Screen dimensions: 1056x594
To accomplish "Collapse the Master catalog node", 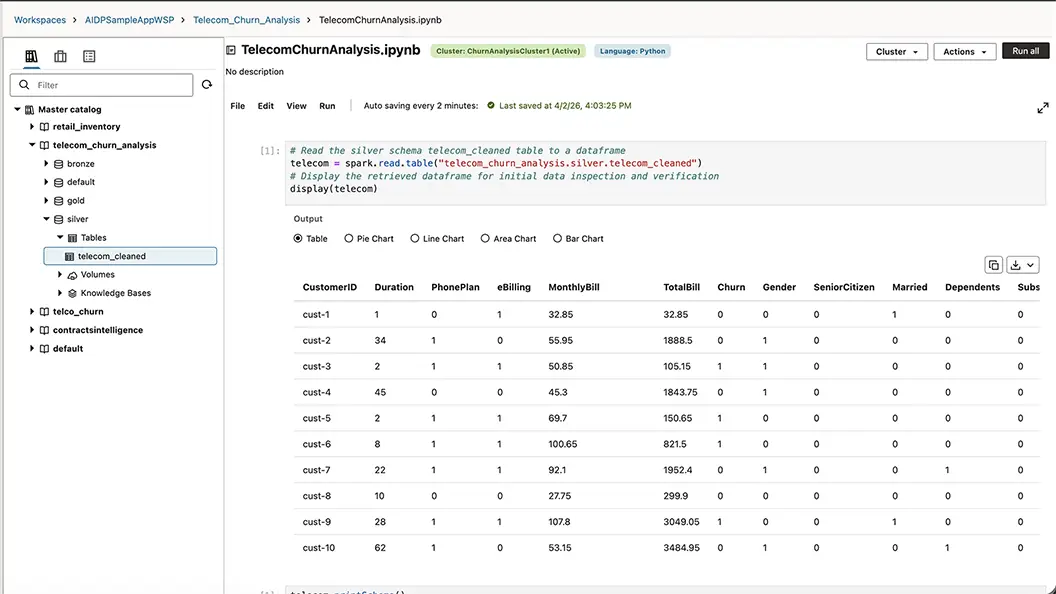I will coord(17,108).
